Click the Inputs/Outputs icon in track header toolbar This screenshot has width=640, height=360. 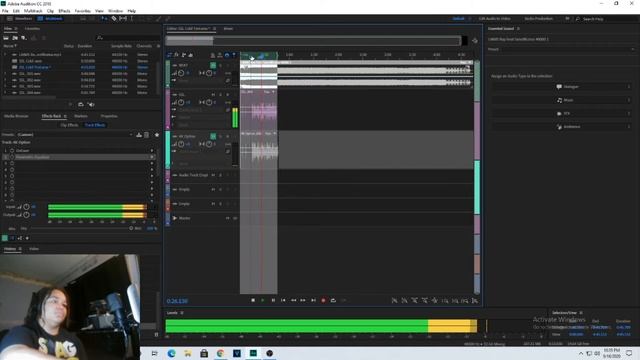pyautogui.click(x=170, y=55)
